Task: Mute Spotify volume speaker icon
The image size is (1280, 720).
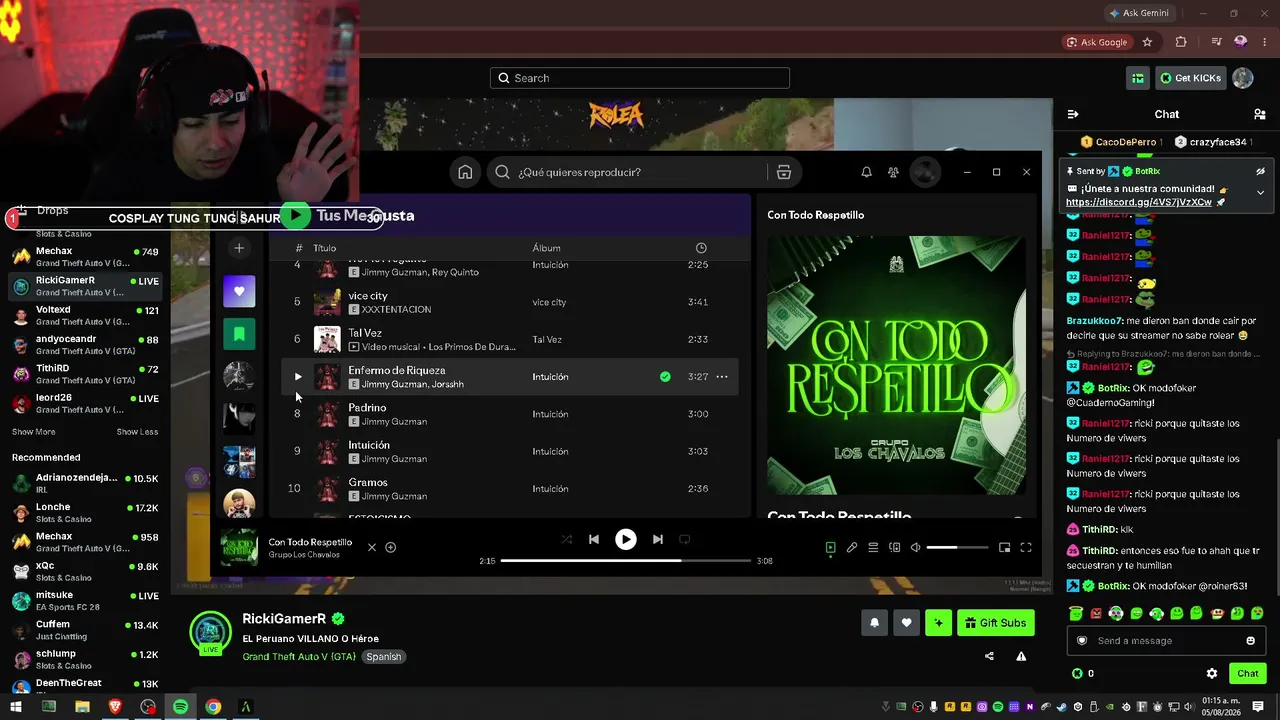Action: coord(915,548)
